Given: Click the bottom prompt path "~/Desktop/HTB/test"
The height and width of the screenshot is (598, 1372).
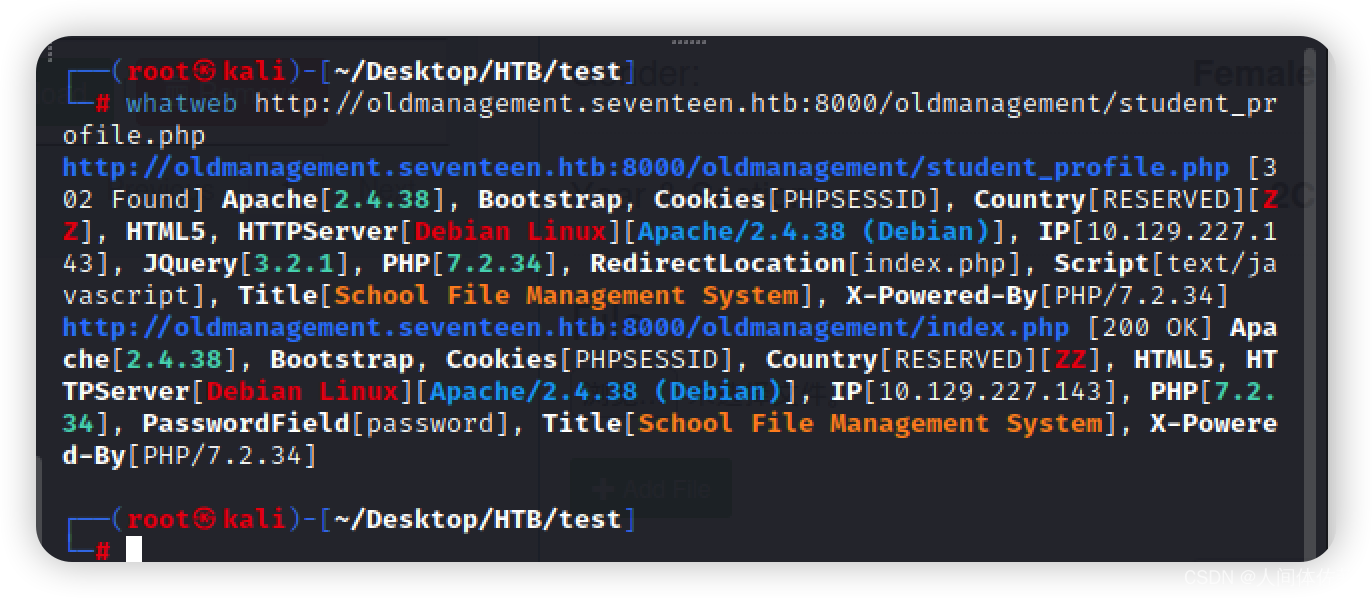Looking at the screenshot, I should [x=477, y=519].
